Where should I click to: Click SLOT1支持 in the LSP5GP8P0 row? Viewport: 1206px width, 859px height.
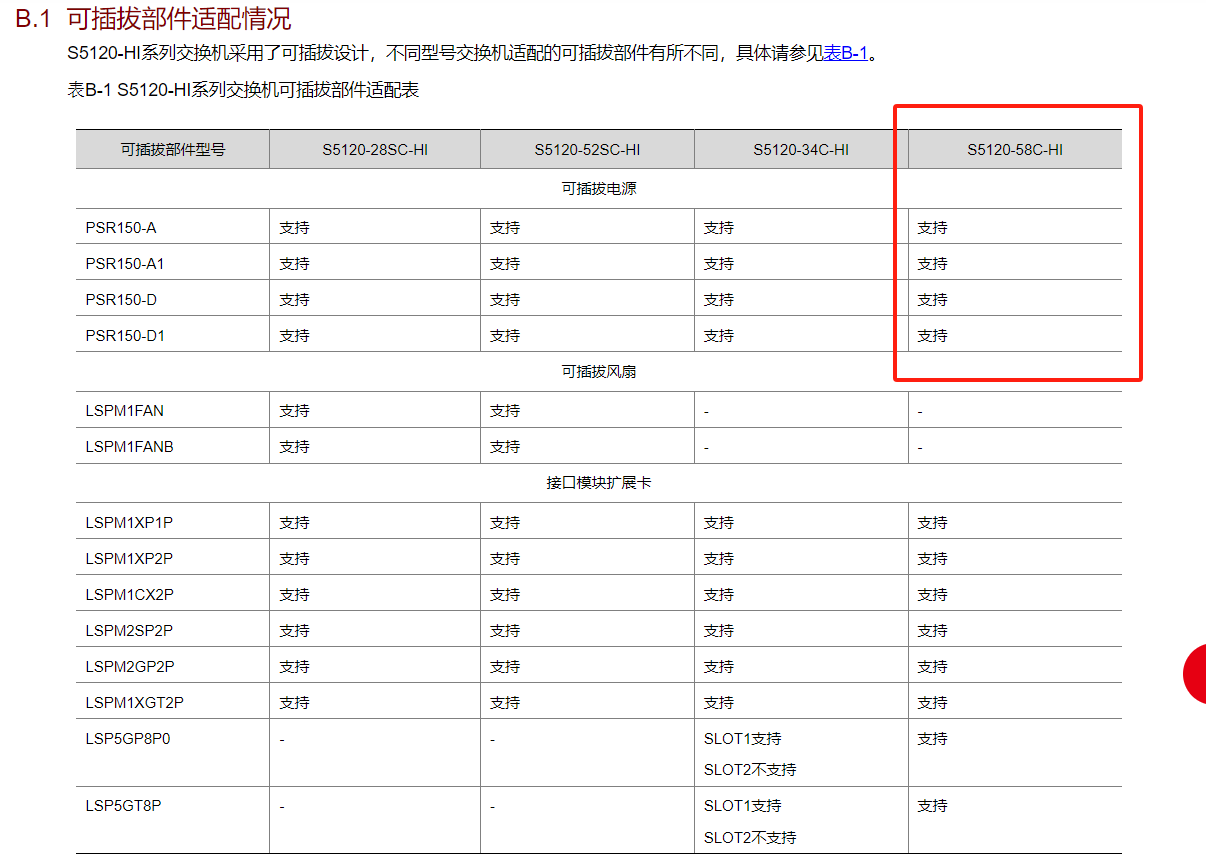pyautogui.click(x=742, y=738)
